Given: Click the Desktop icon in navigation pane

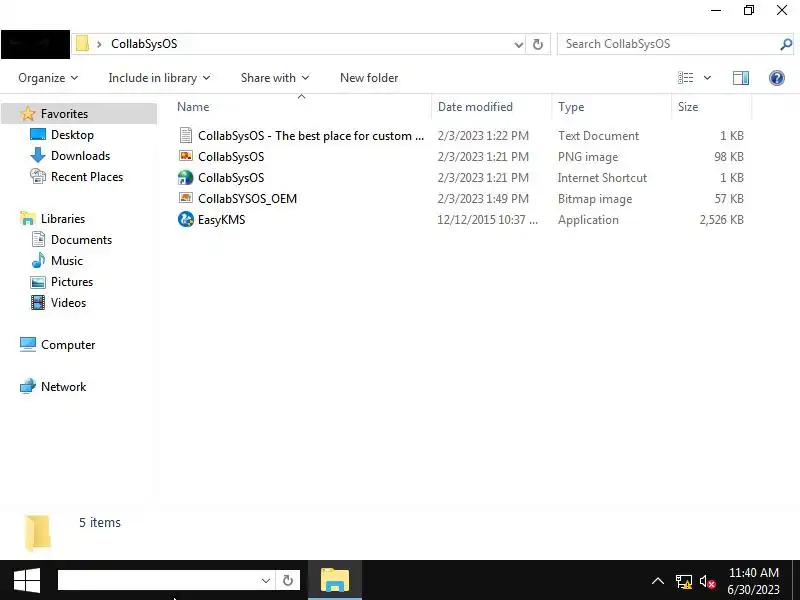Looking at the screenshot, I should [38, 134].
